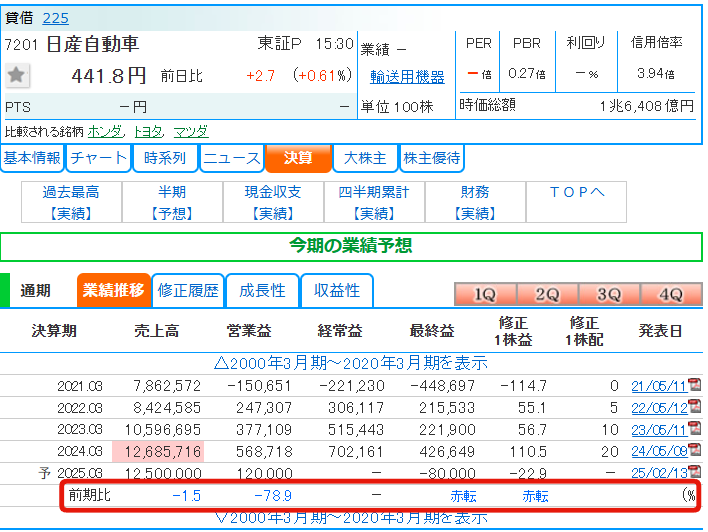
Task: Expand the ▽2000年3月期 link at bottom
Action: (353, 517)
